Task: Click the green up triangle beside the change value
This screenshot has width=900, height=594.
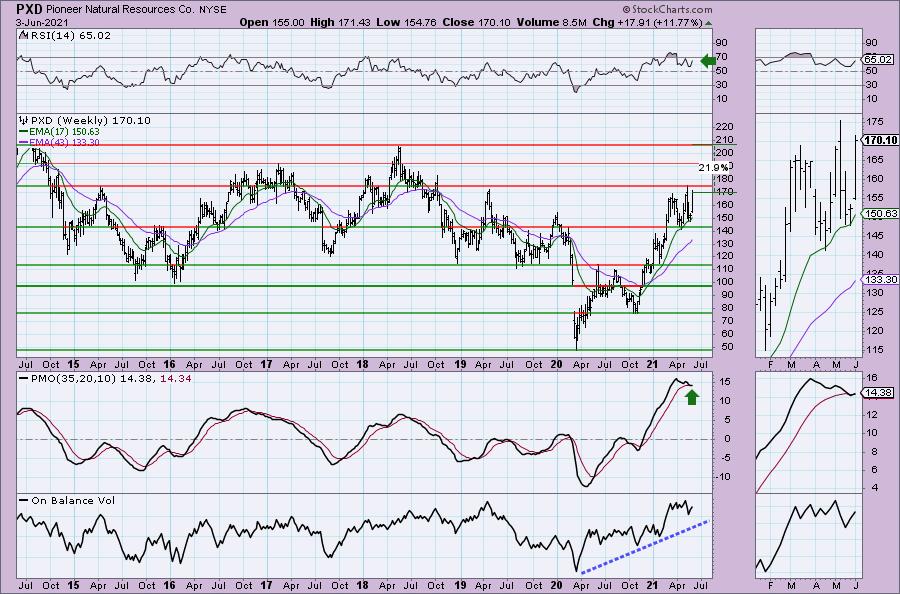Action: [708, 24]
